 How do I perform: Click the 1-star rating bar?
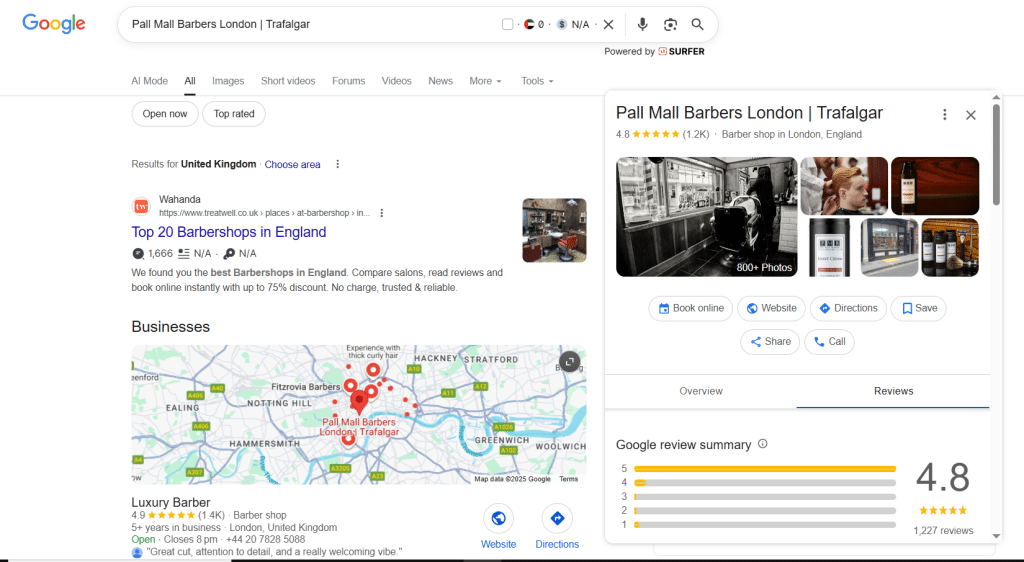coord(765,525)
